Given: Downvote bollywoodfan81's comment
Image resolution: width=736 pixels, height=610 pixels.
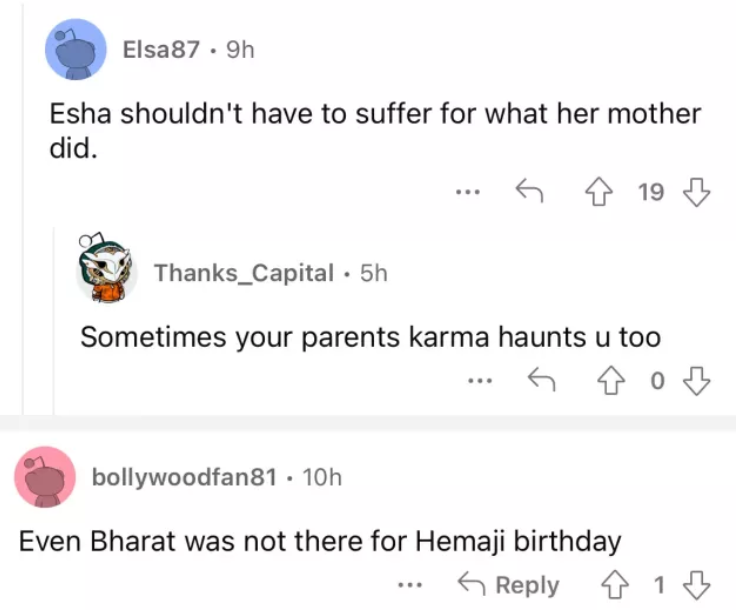Looking at the screenshot, I should 697,585.
